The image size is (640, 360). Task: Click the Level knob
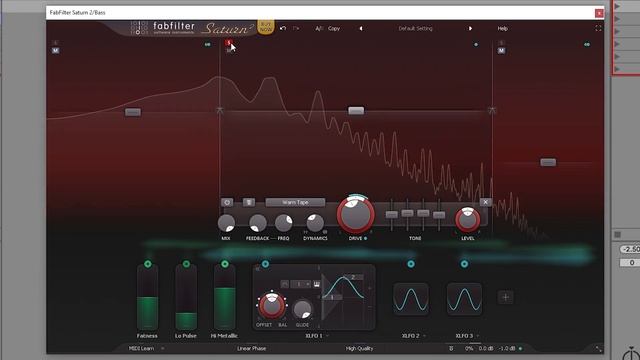tap(467, 220)
